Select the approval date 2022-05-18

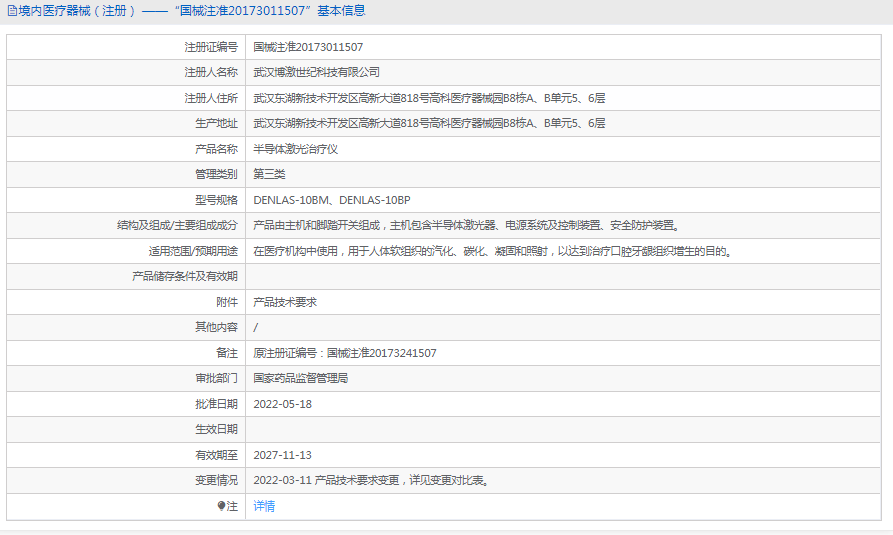pyautogui.click(x=283, y=404)
